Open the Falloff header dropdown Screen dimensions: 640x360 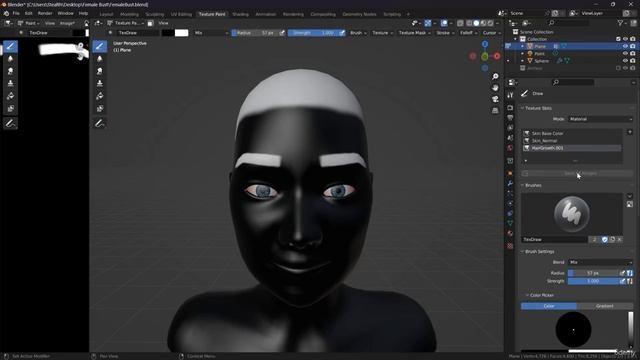pos(468,33)
